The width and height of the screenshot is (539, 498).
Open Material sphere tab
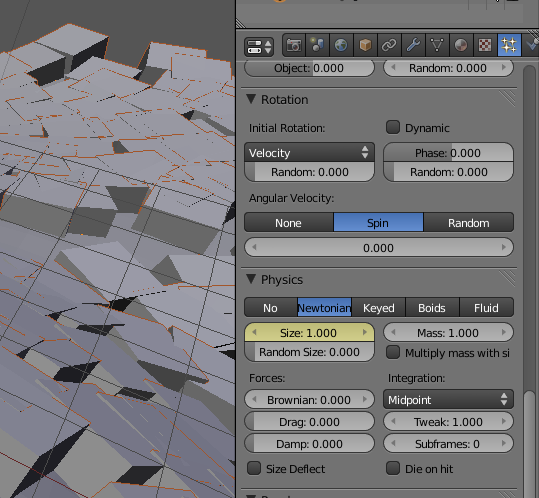(x=461, y=45)
